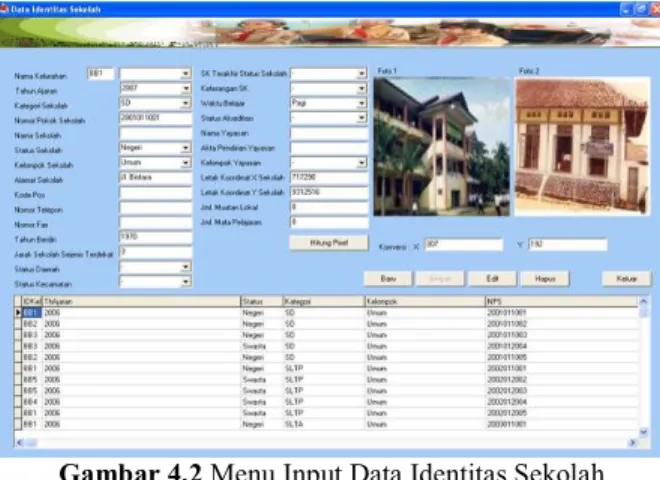The width and height of the screenshot is (660, 480).
Task: Click the Konversi X field
Action: [x=463, y=245]
